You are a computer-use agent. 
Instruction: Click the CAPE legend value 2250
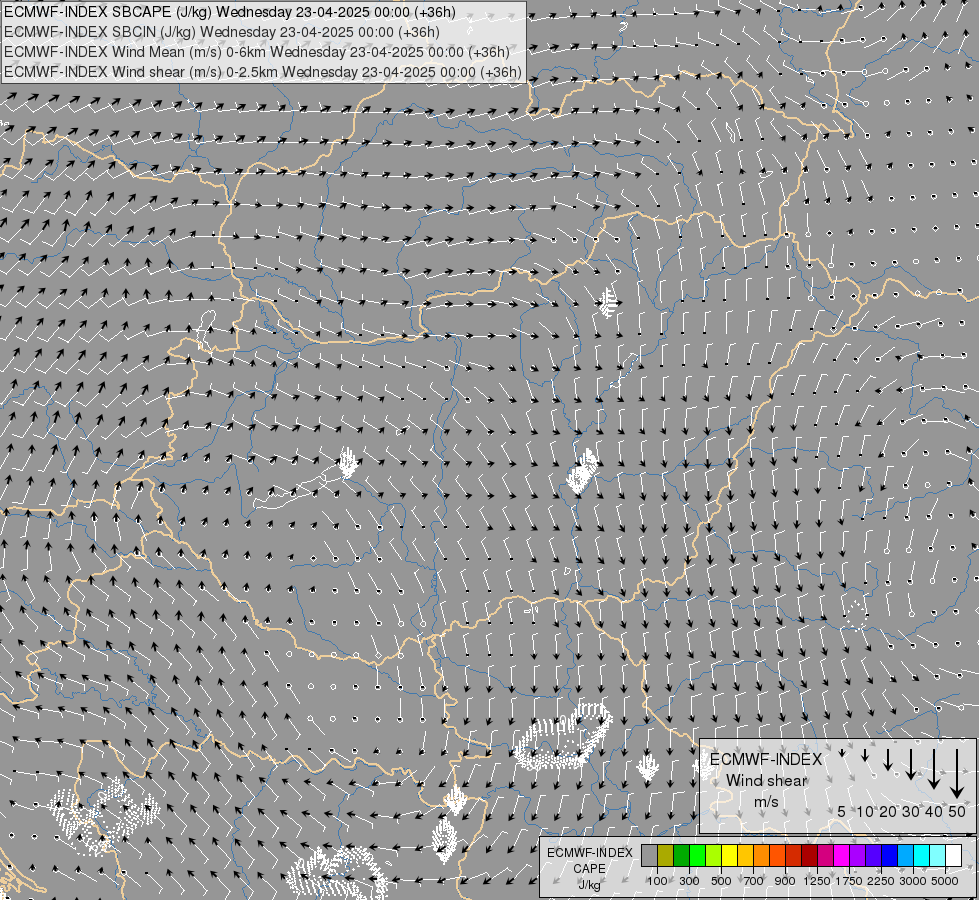point(881,881)
